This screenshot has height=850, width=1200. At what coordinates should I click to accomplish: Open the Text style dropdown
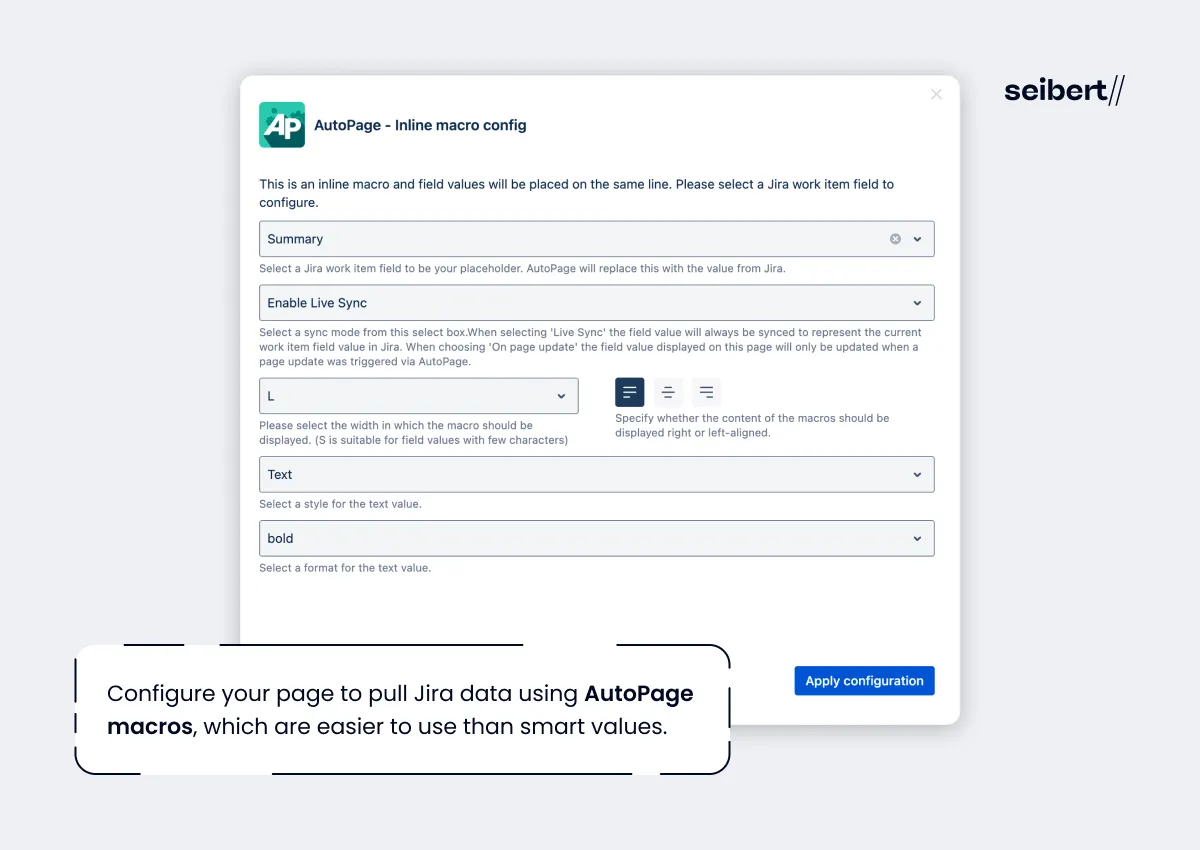[x=597, y=474]
